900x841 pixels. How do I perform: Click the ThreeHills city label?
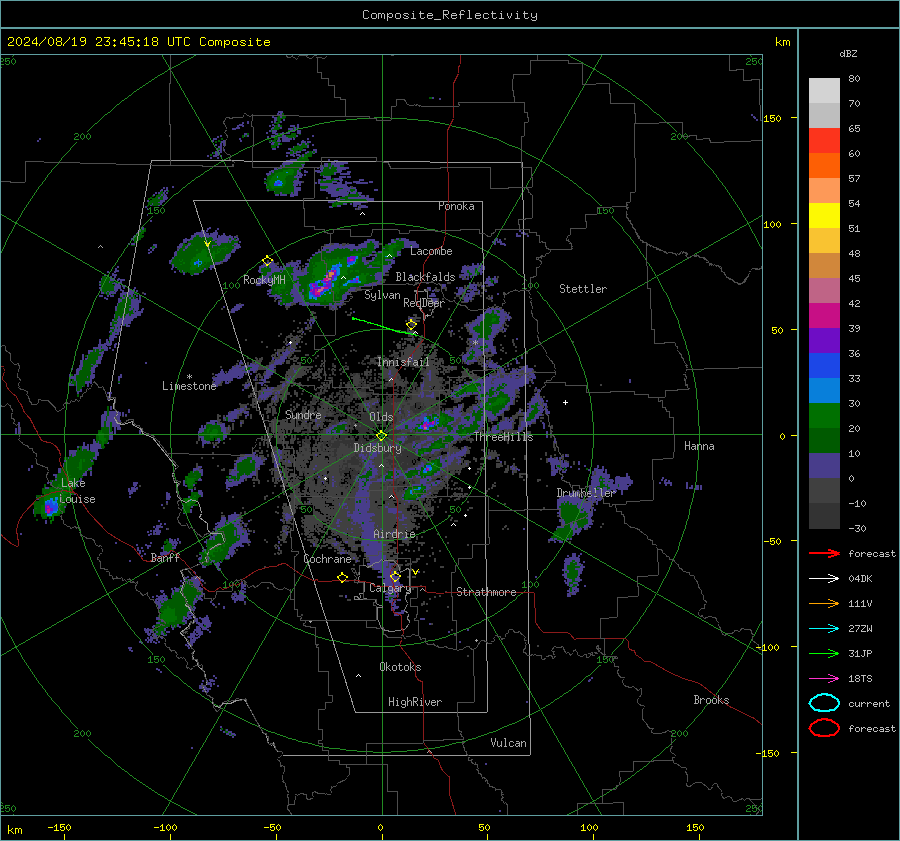(503, 437)
